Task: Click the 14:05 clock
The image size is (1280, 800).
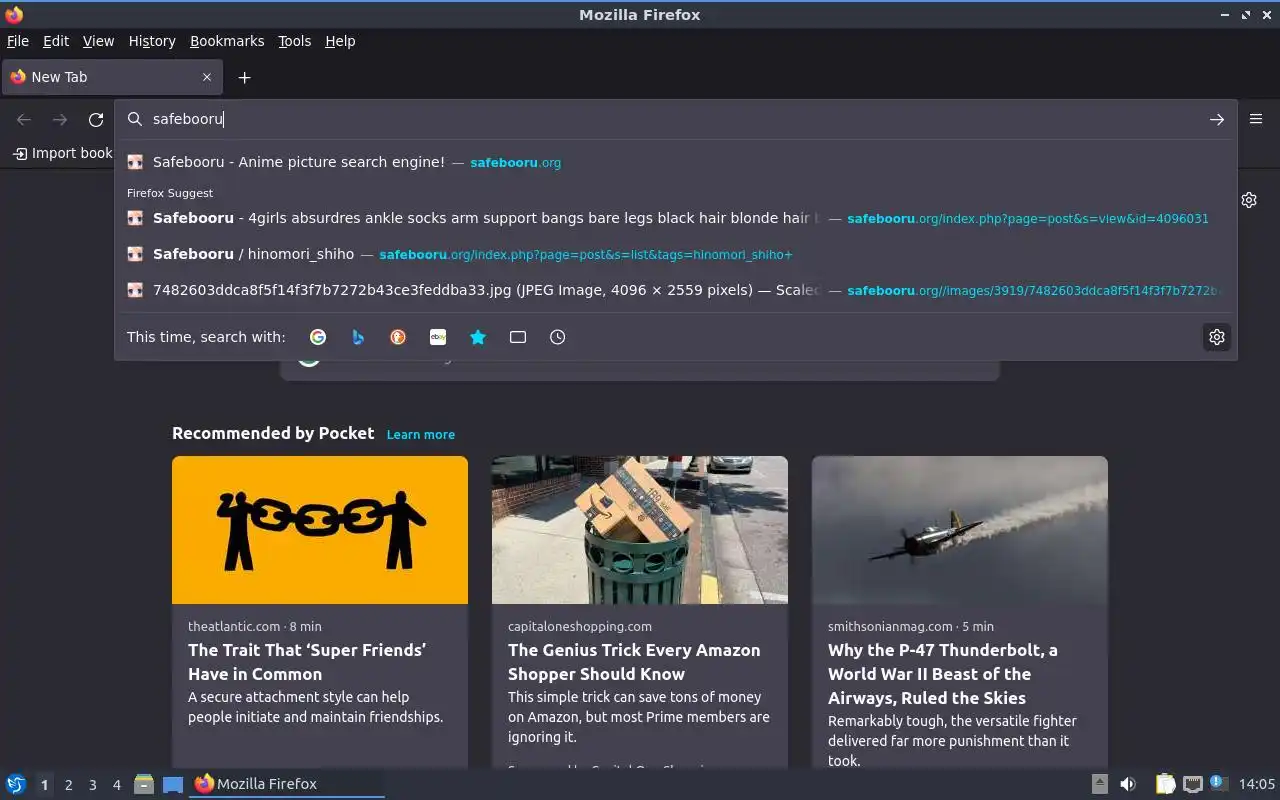Action: [x=1256, y=784]
